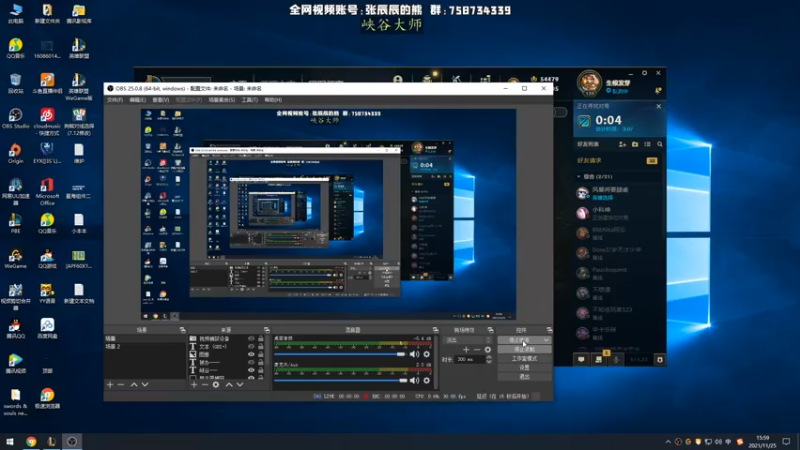Decrease transition duration with down stepper arrow
The height and width of the screenshot is (450, 800).
pyautogui.click(x=489, y=362)
